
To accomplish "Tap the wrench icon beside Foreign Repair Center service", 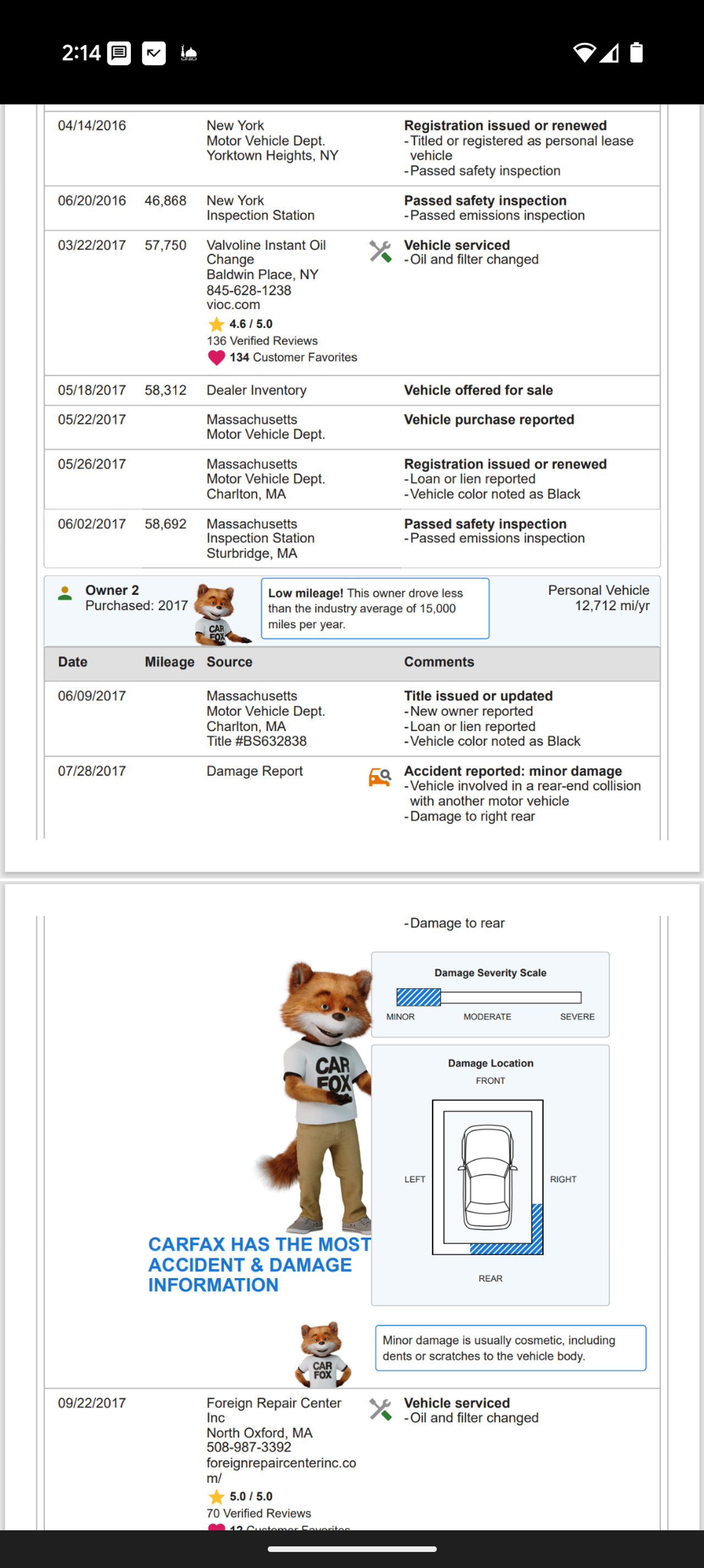I will tap(380, 1409).
